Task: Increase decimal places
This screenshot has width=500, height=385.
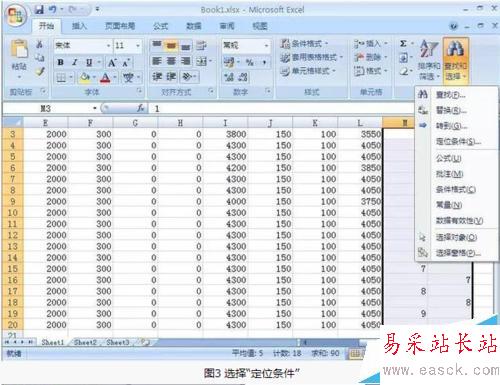Action: [229, 77]
